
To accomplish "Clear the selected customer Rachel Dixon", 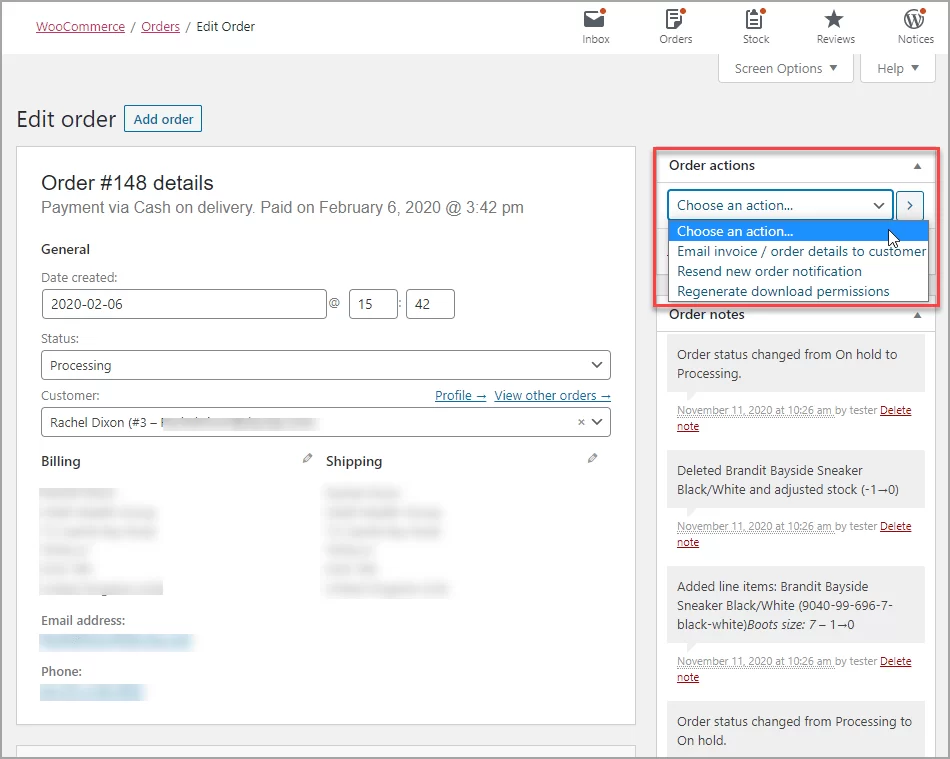I will [x=580, y=422].
